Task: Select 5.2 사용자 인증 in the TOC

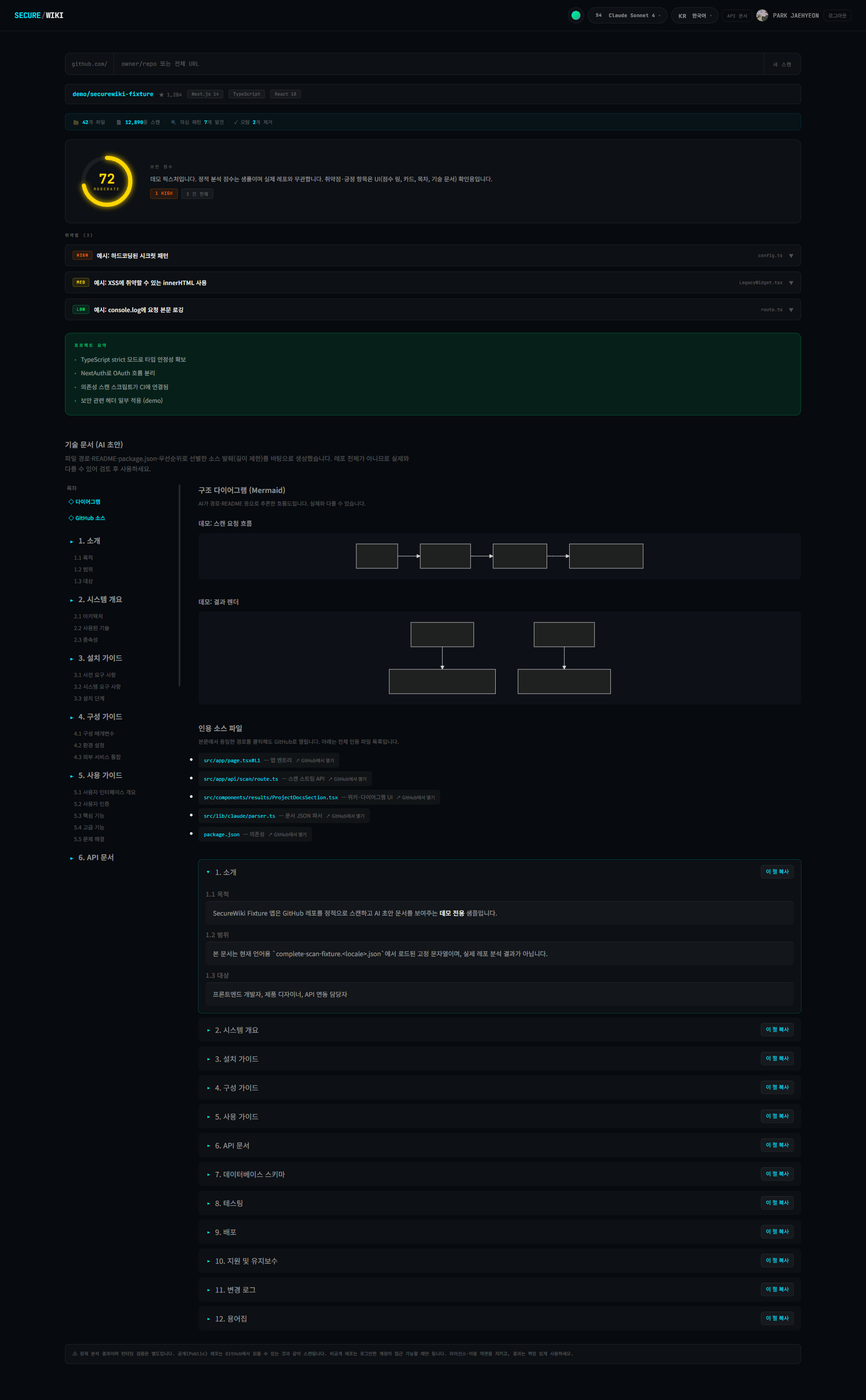Action: (91, 804)
